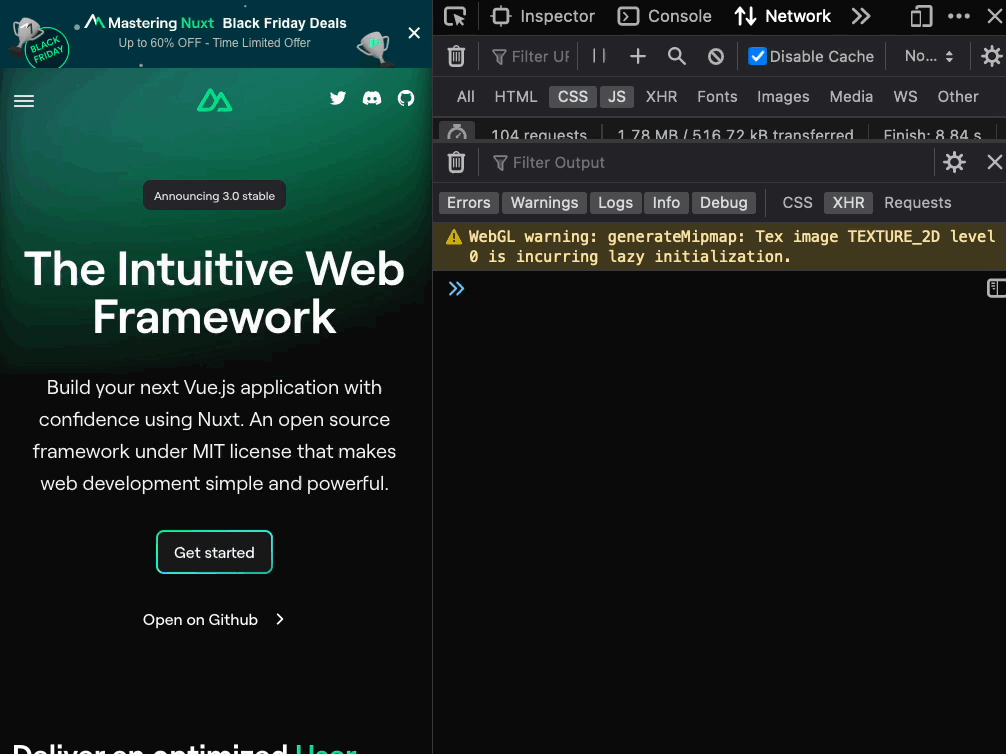
Task: Toggle WS request filter
Action: coord(905,97)
